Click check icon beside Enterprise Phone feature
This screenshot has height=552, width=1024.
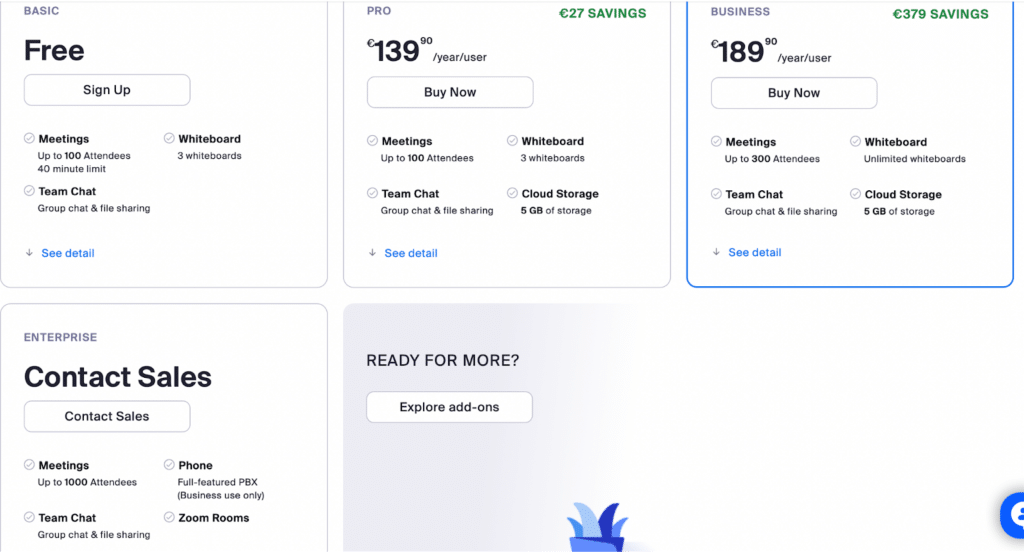click(169, 465)
